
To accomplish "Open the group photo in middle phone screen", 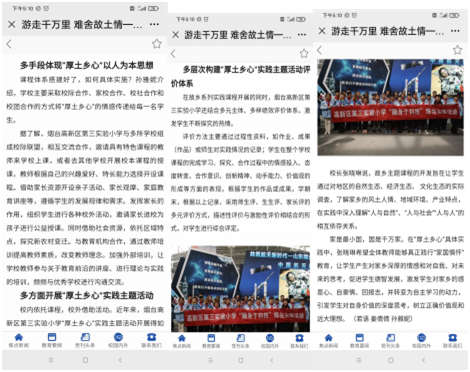I will coord(240,289).
